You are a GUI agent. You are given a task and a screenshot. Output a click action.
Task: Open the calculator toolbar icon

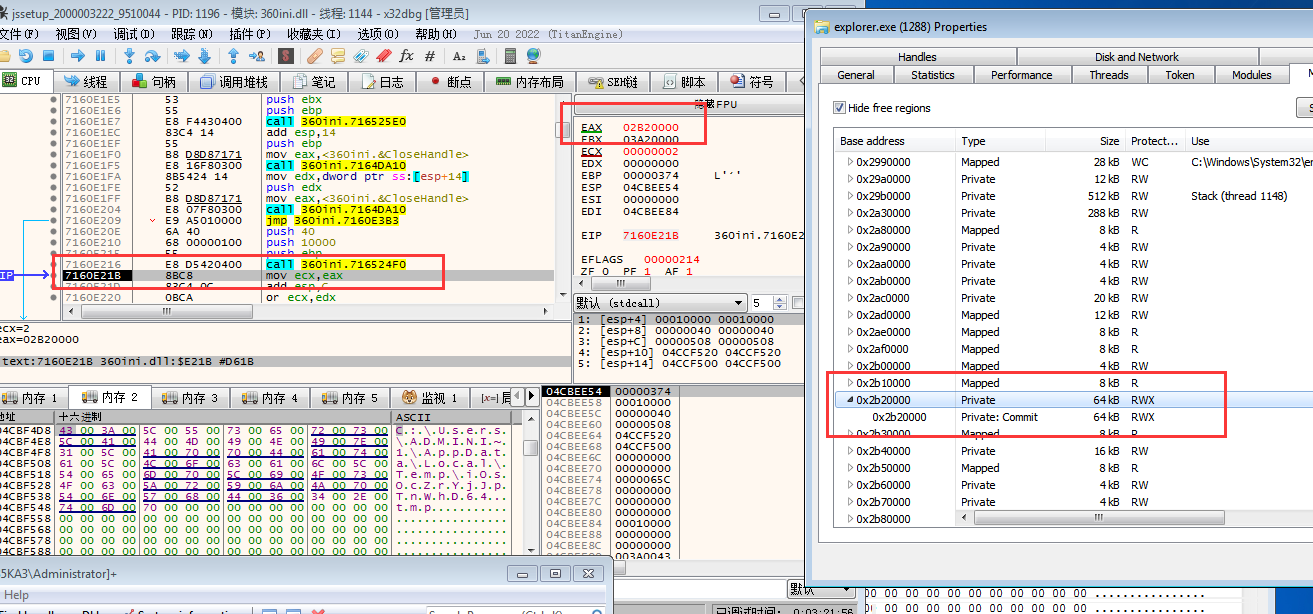[x=511, y=56]
